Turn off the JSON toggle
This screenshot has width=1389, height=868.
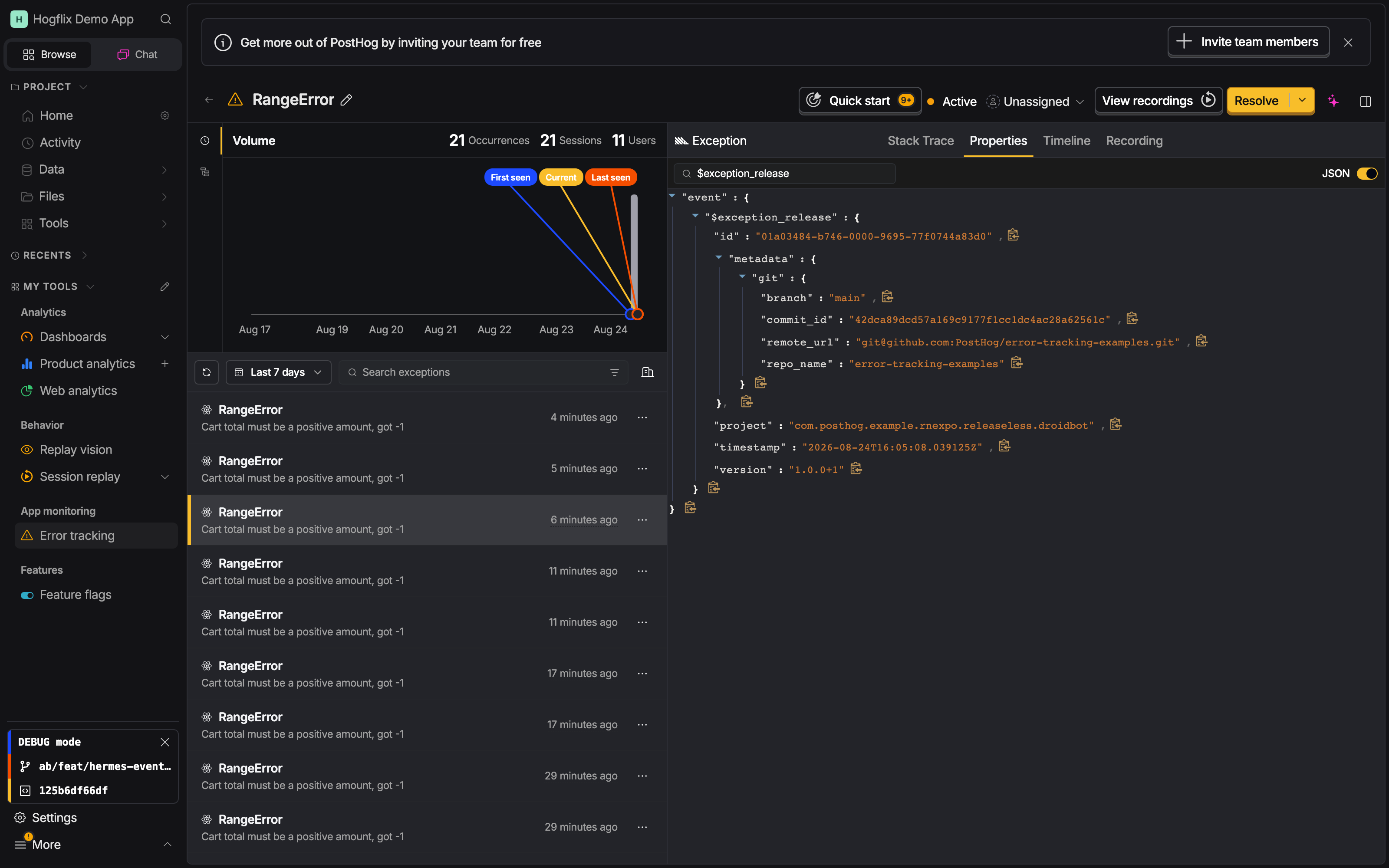pos(1366,173)
